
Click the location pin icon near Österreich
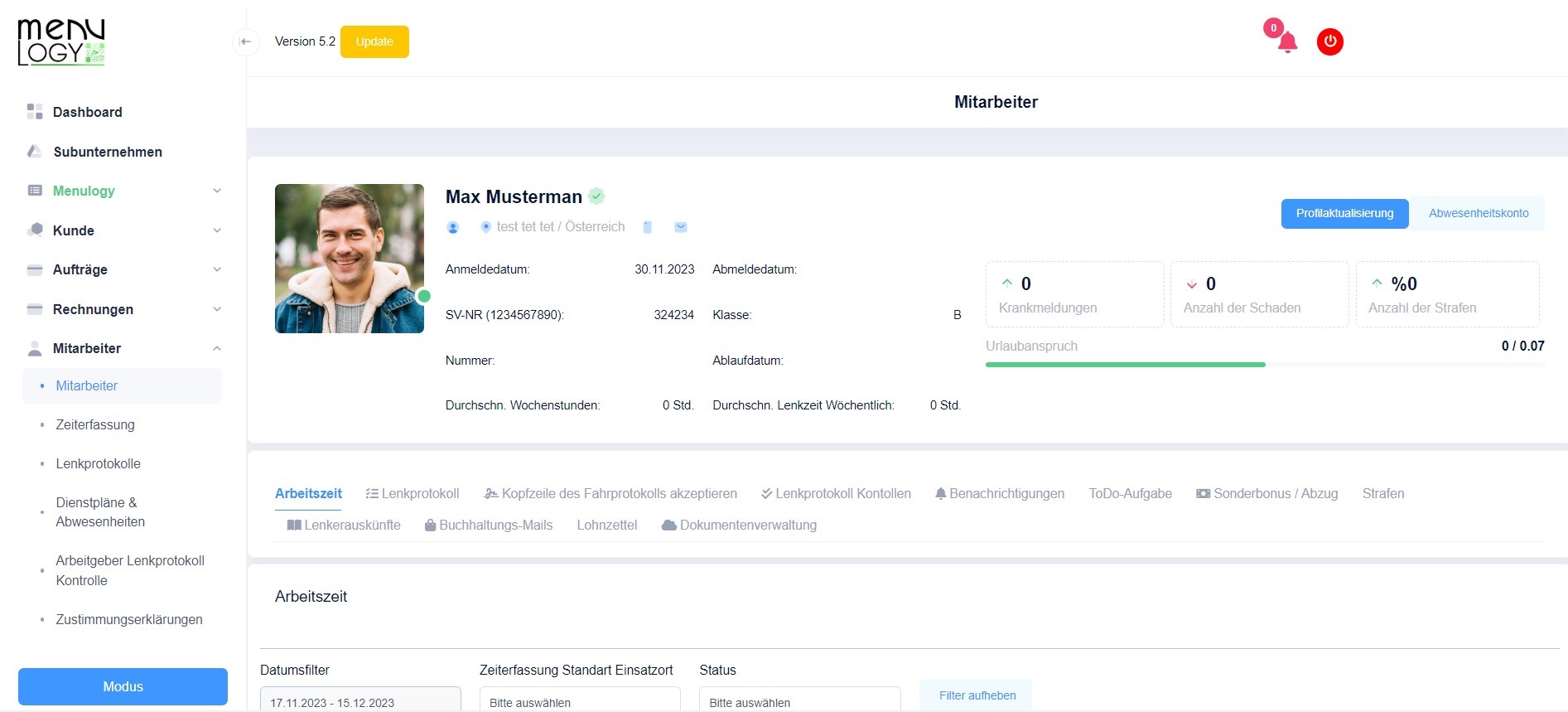point(486,226)
